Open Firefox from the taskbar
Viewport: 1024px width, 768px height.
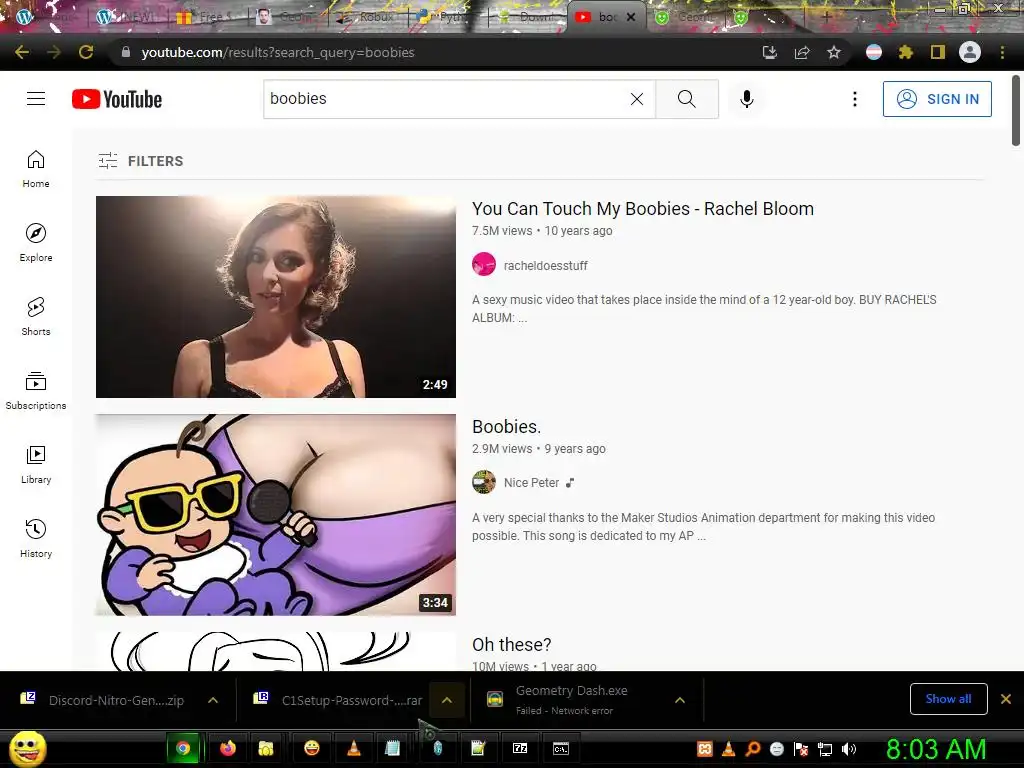coord(227,748)
